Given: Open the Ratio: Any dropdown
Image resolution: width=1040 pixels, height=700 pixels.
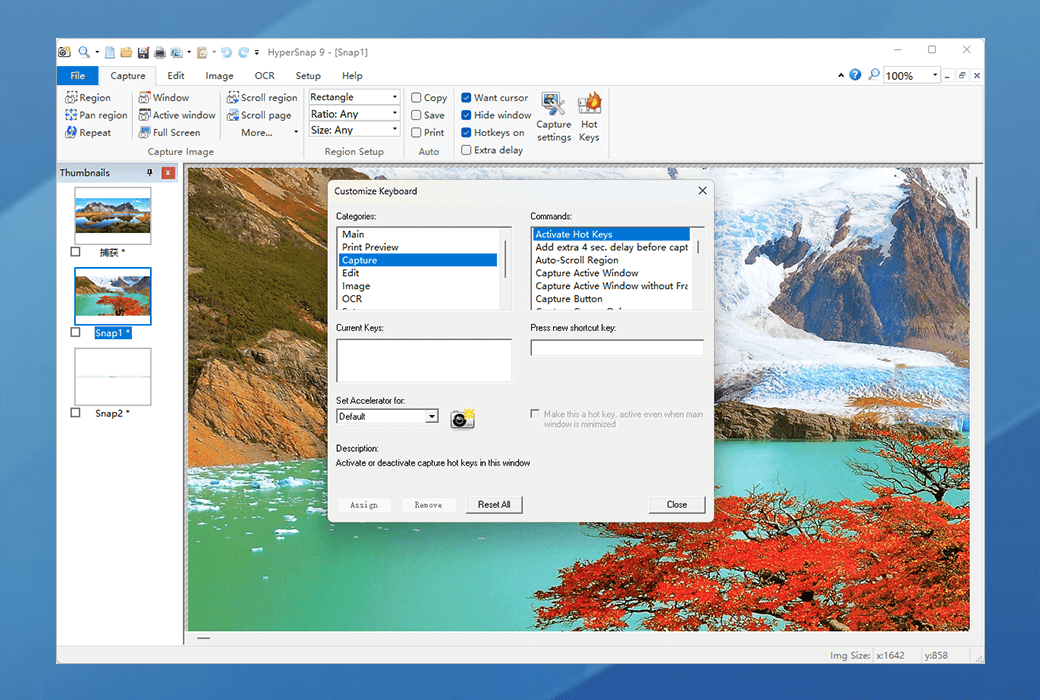Looking at the screenshot, I should (395, 113).
